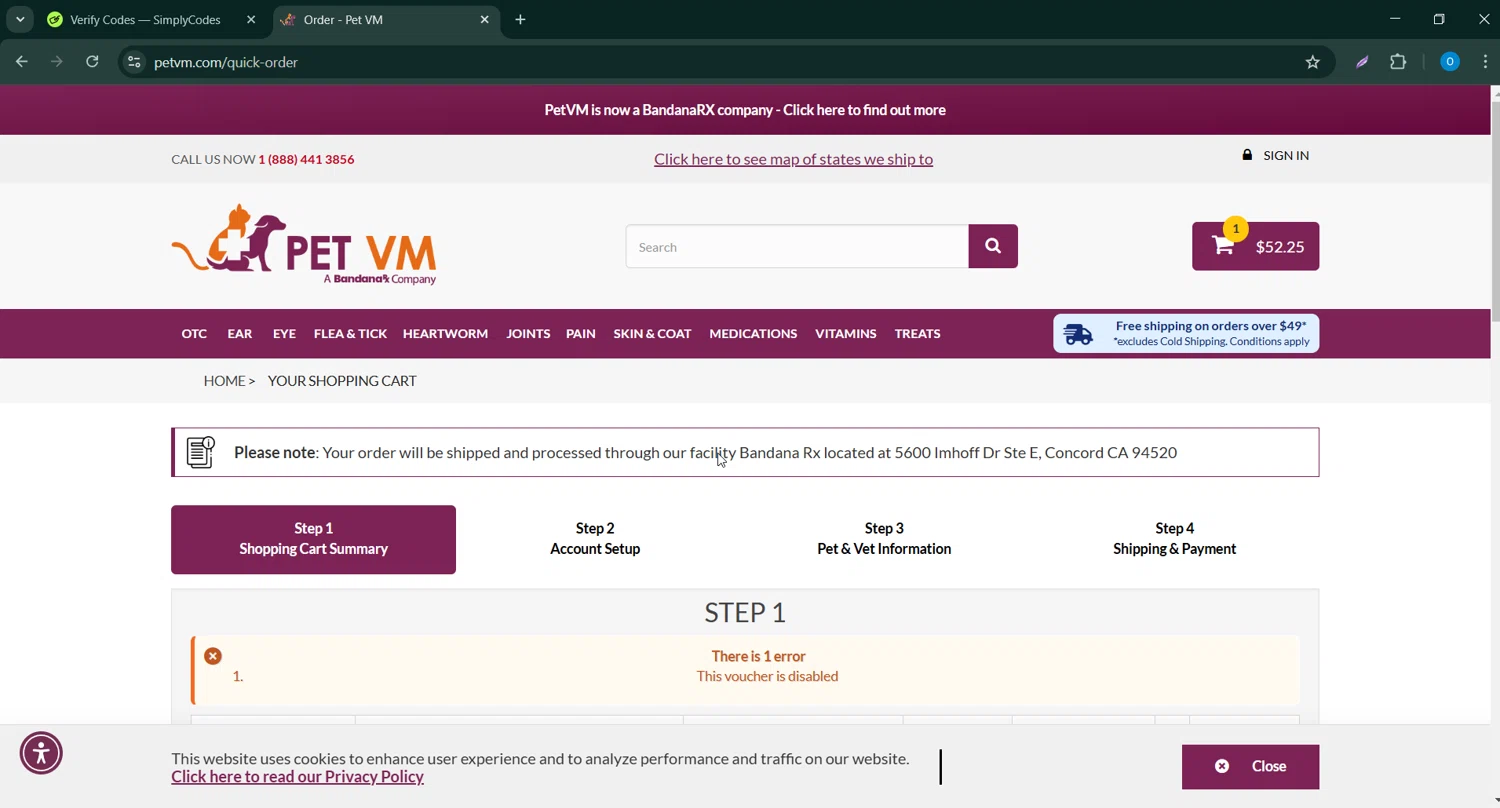
Task: Open a new browser tab
Action: click(x=520, y=19)
